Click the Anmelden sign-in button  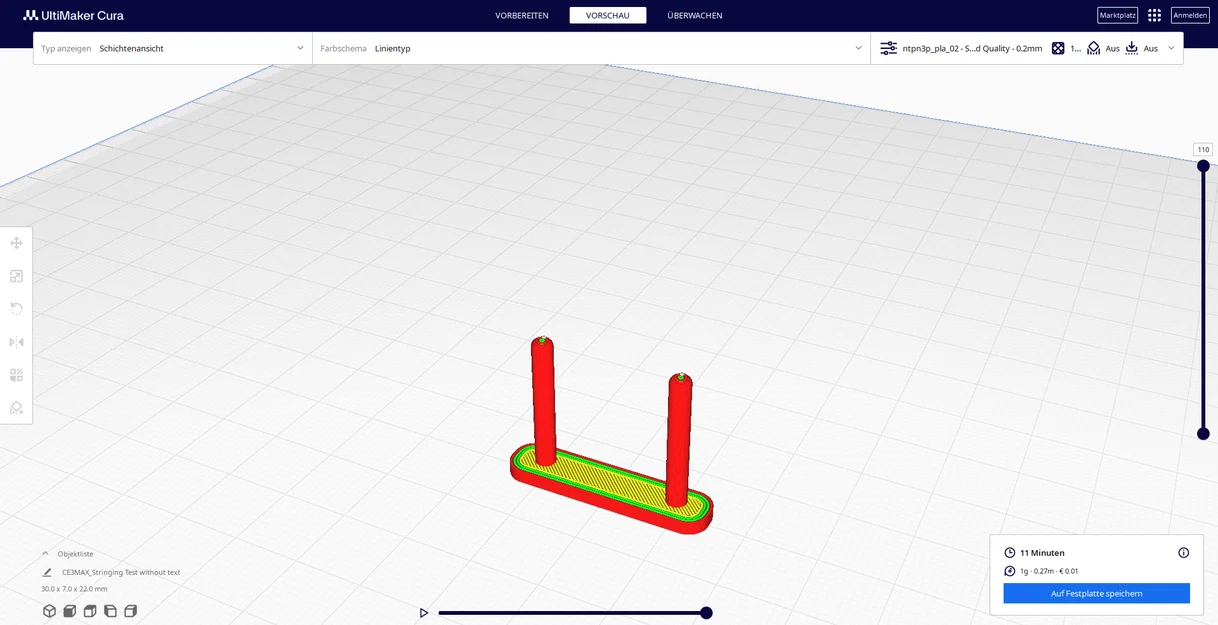1190,15
